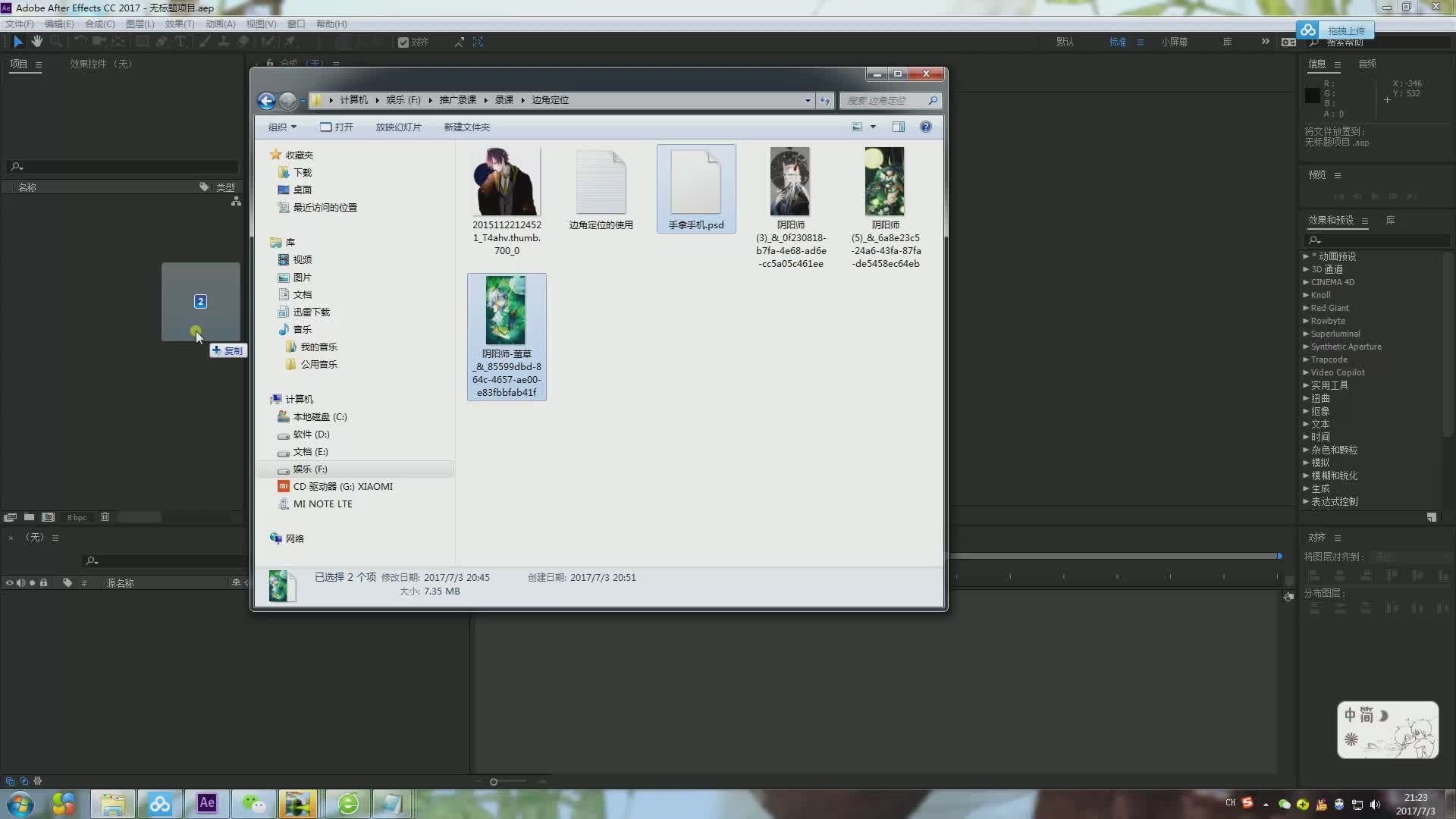Click the Interpret Footage icon in Project panel
The width and height of the screenshot is (1456, 819).
[x=10, y=517]
